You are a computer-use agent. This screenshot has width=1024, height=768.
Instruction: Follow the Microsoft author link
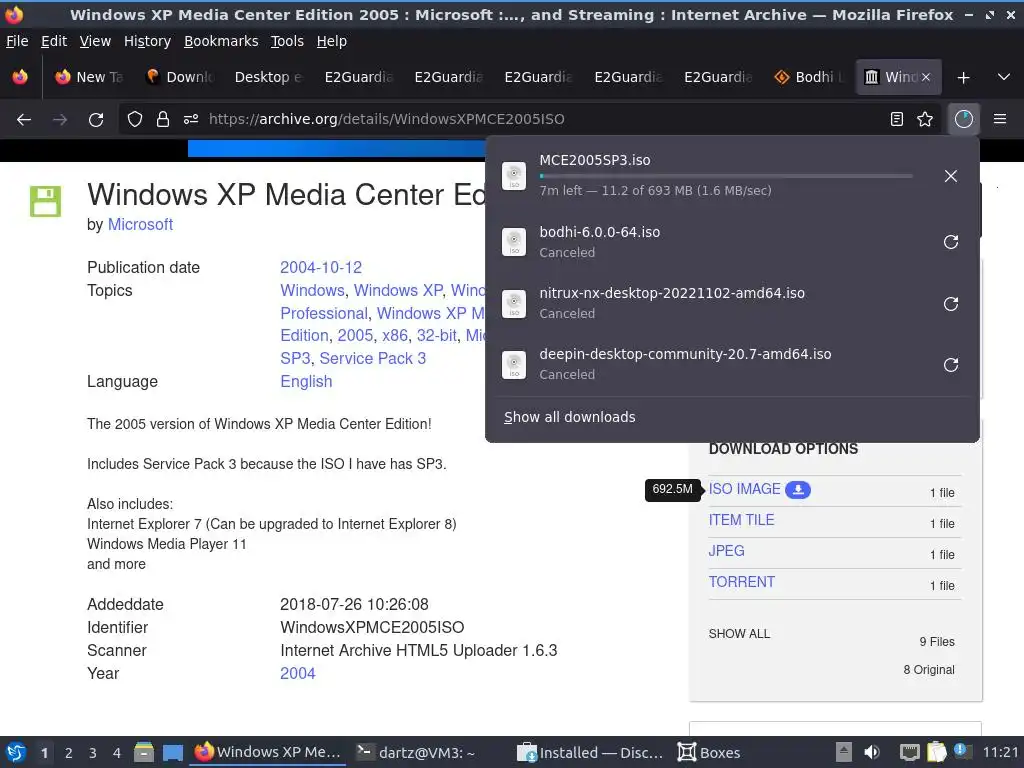pos(140,225)
